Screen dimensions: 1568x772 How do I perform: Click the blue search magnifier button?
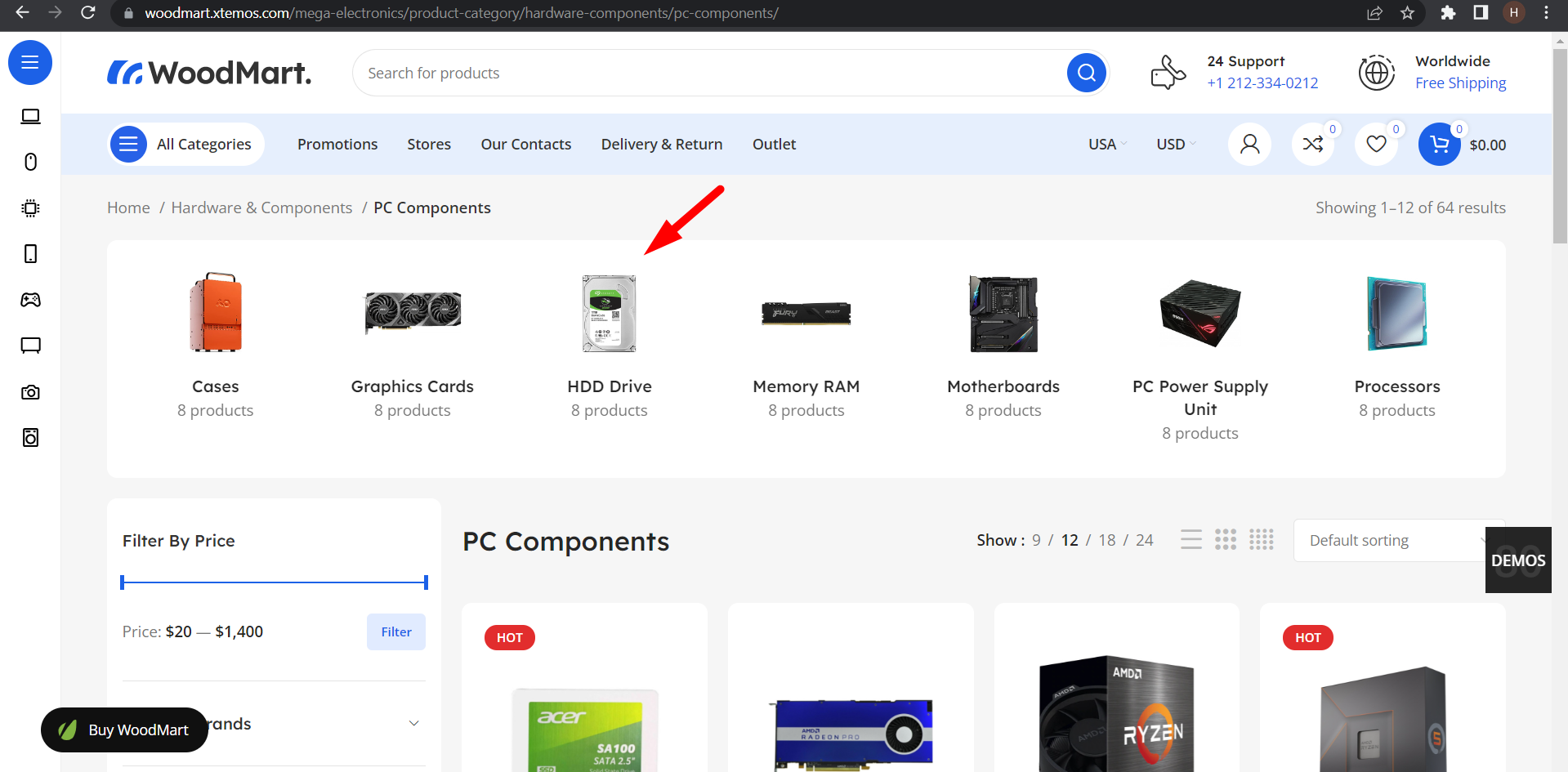(1086, 73)
